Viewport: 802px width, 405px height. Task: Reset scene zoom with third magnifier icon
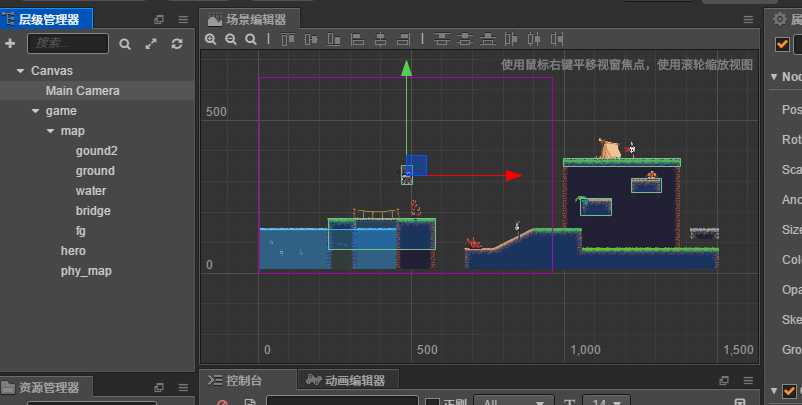pos(251,39)
